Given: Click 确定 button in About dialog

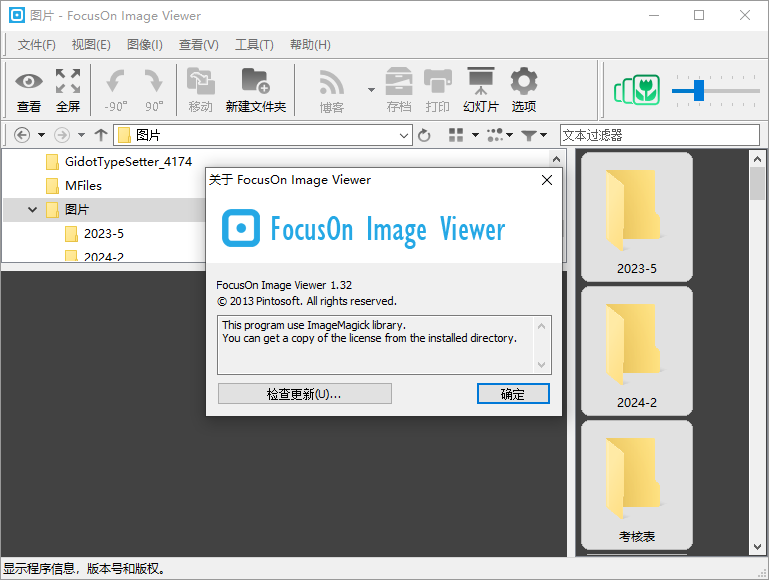Looking at the screenshot, I should (x=513, y=394).
